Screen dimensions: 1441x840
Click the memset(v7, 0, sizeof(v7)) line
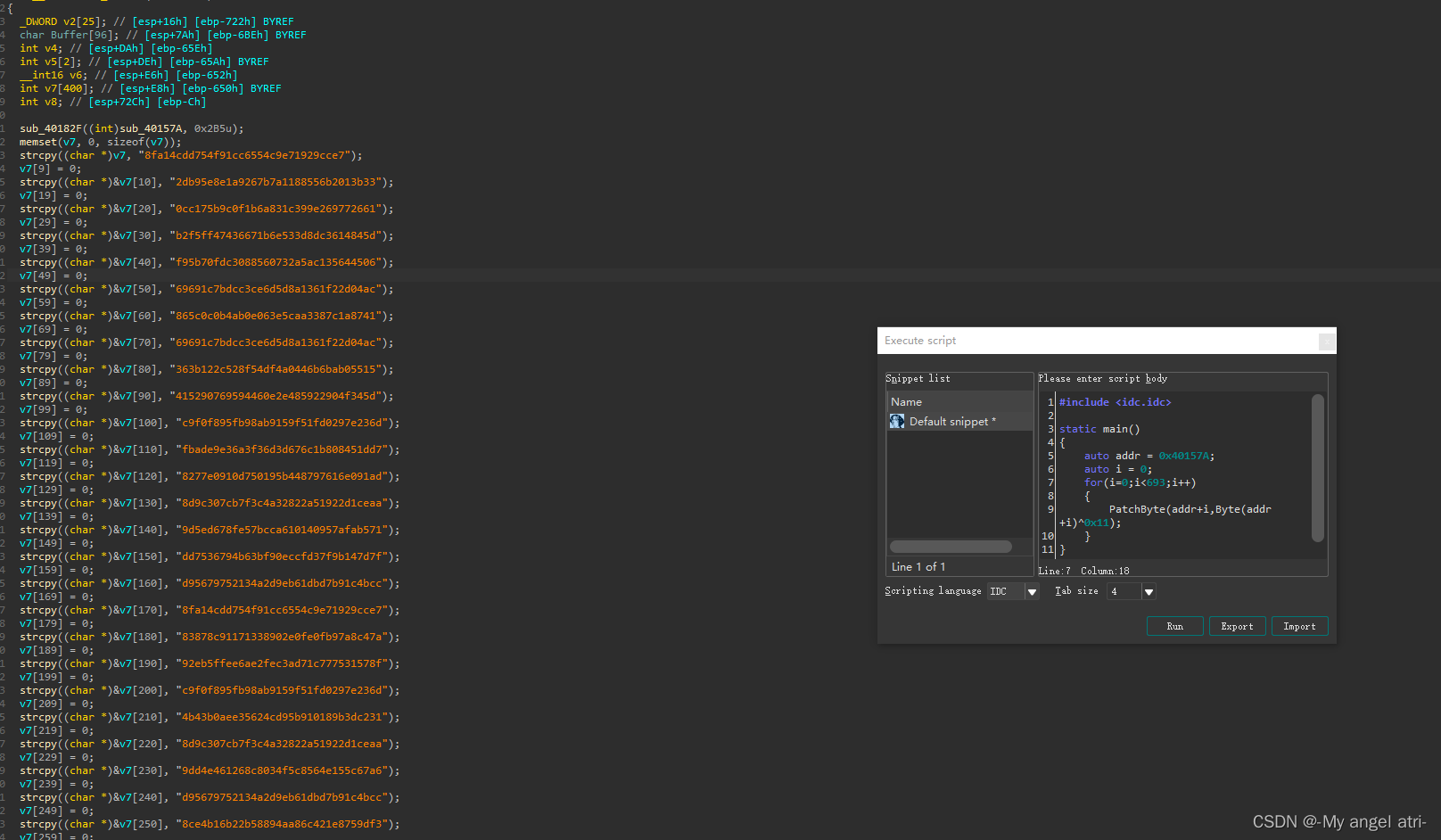(100, 142)
